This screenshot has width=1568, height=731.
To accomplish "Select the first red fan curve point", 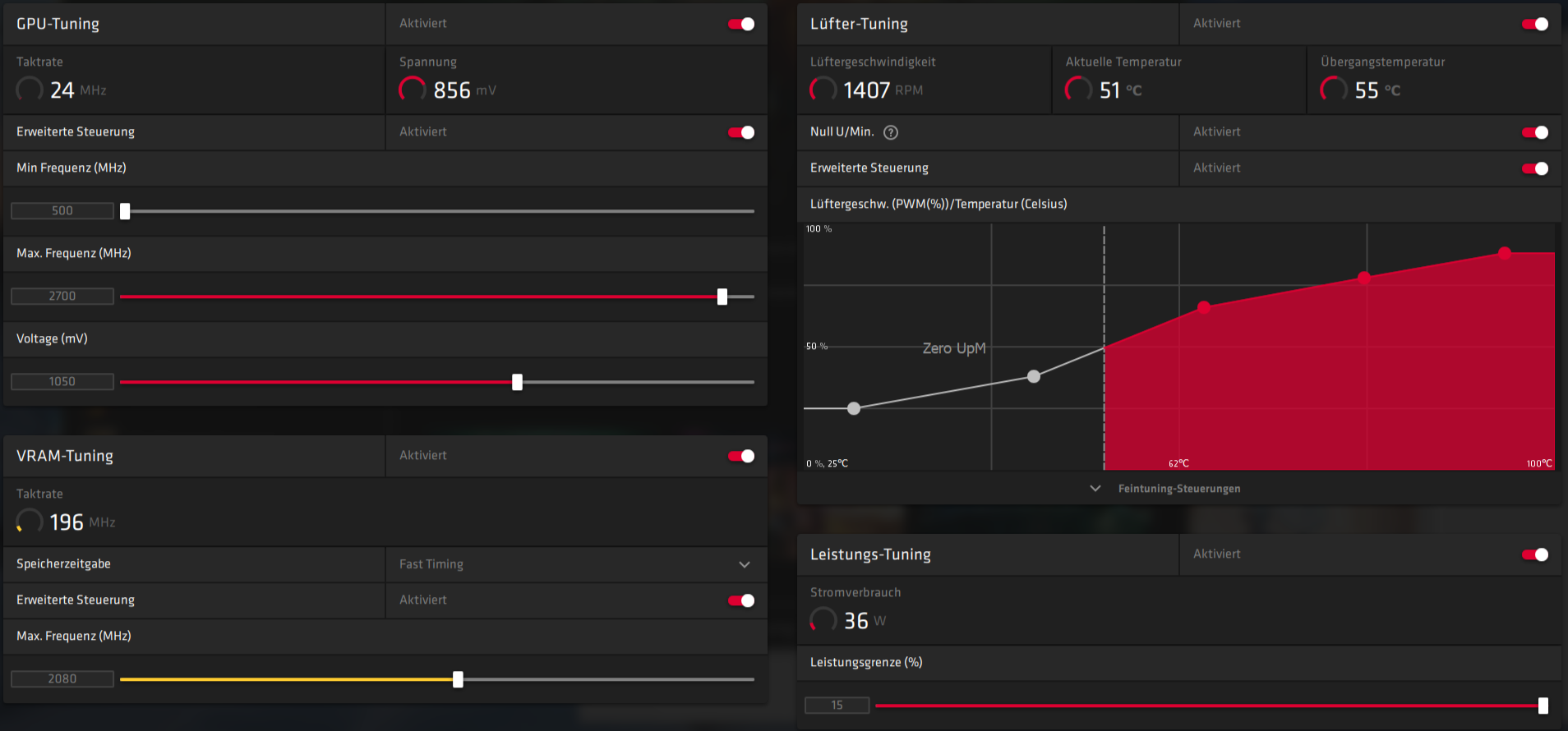I will pyautogui.click(x=1204, y=307).
